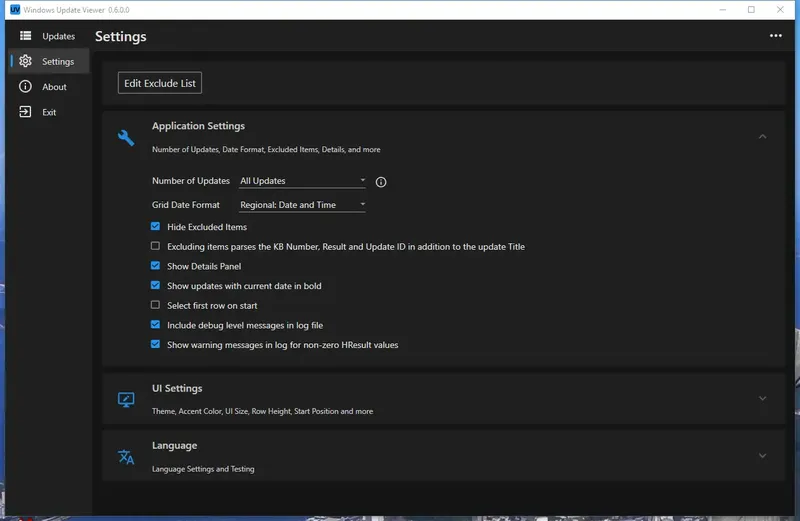Open the Number of Updates dropdown
The width and height of the screenshot is (800, 521).
click(302, 181)
